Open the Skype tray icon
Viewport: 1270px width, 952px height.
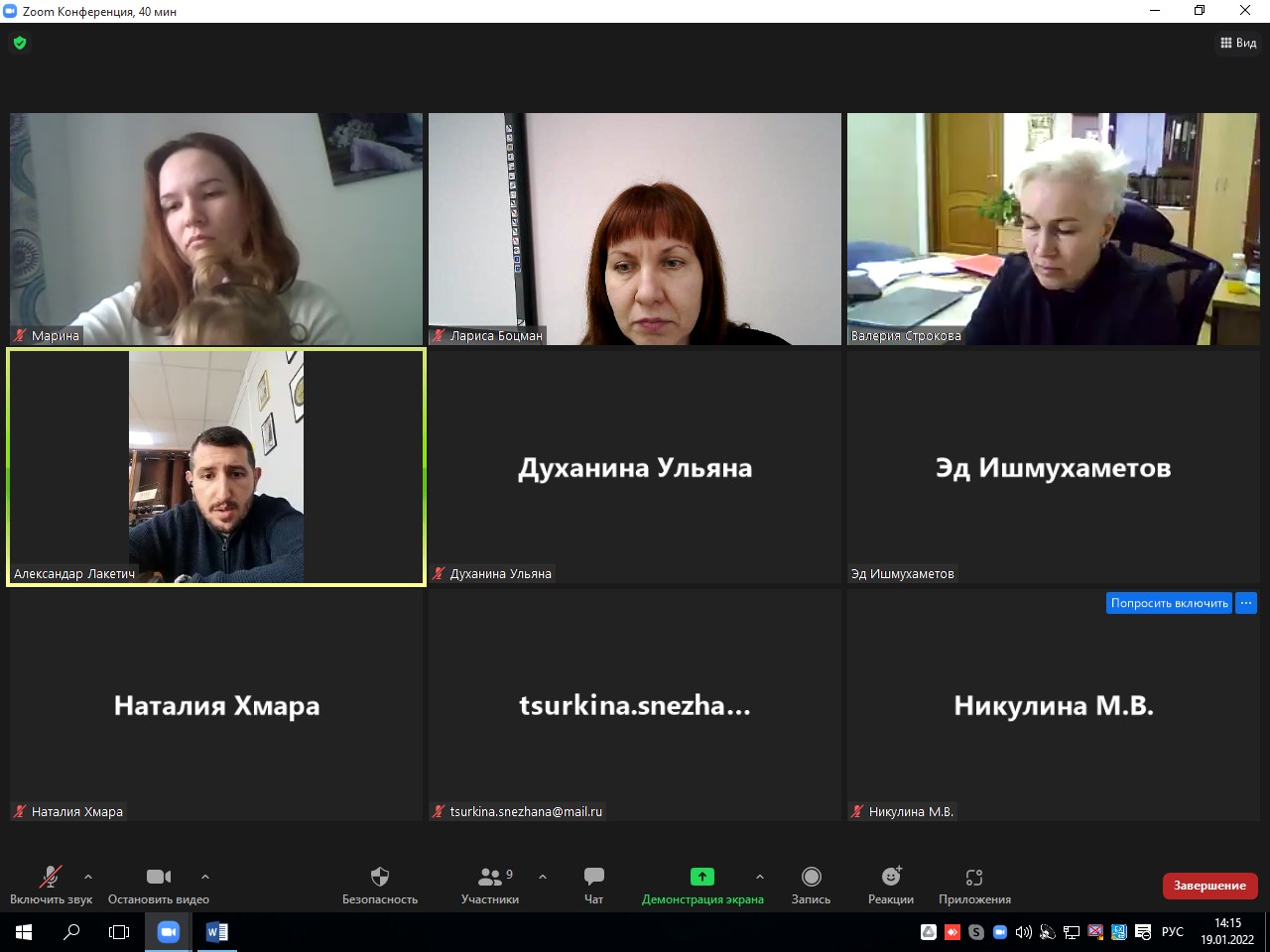pos(976,932)
